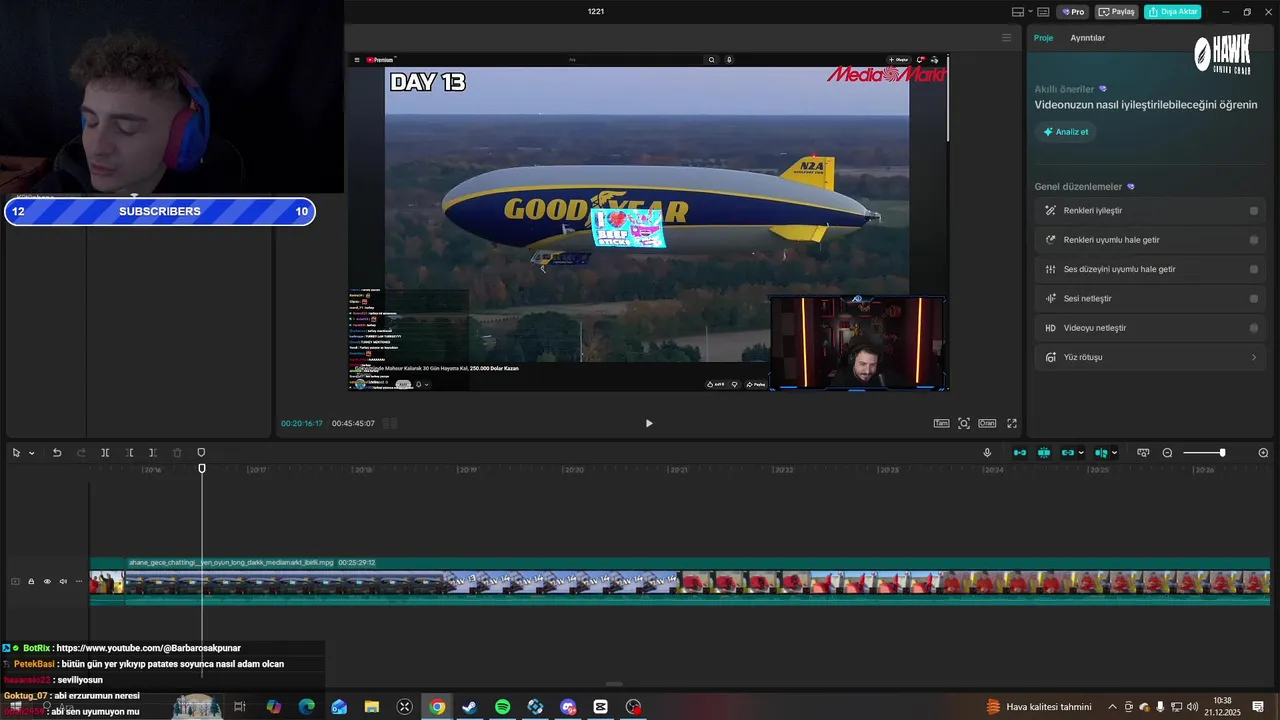Toggle the linkage option

pyautogui.click(x=1067, y=453)
